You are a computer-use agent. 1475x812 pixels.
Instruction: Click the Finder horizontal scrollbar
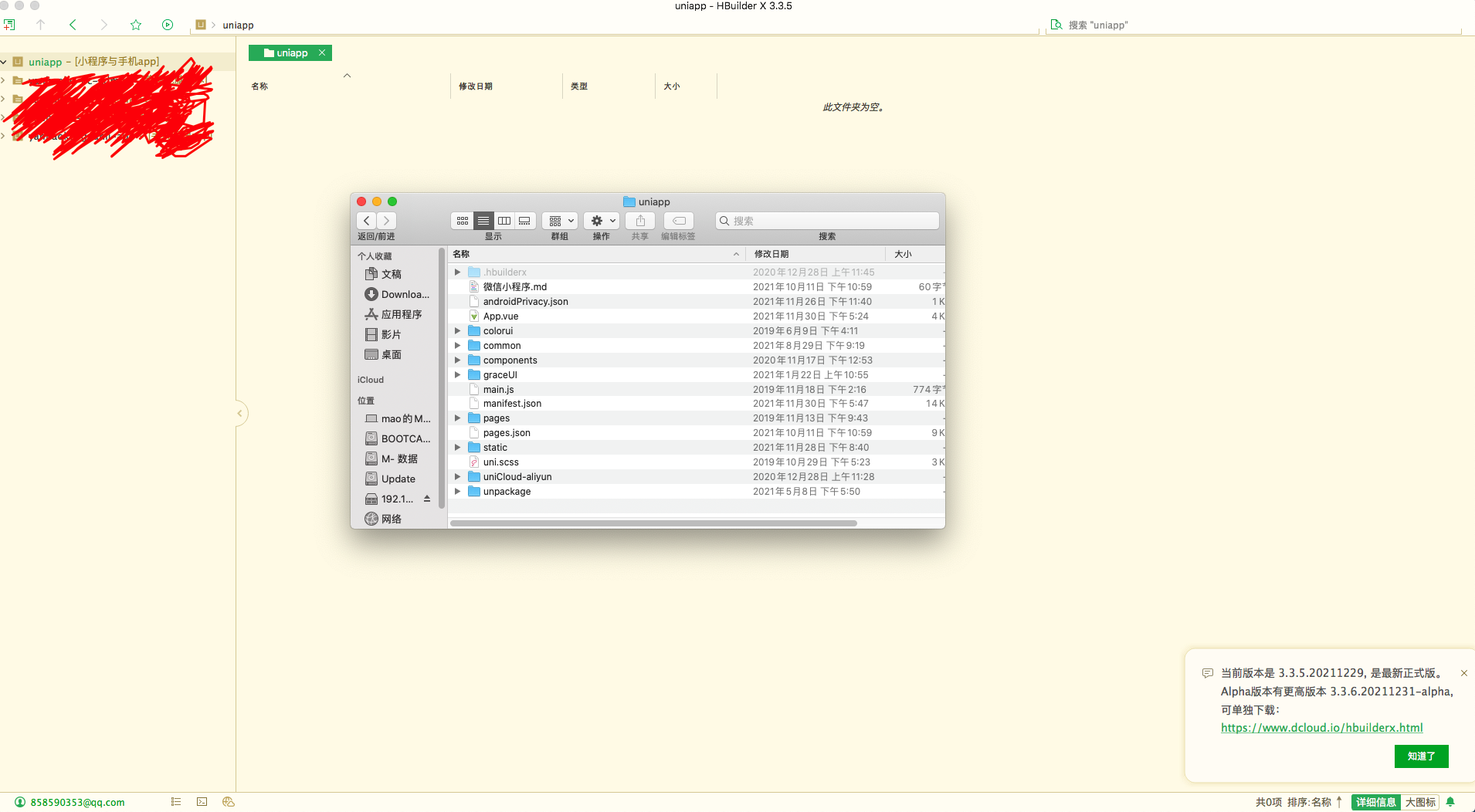click(x=653, y=523)
